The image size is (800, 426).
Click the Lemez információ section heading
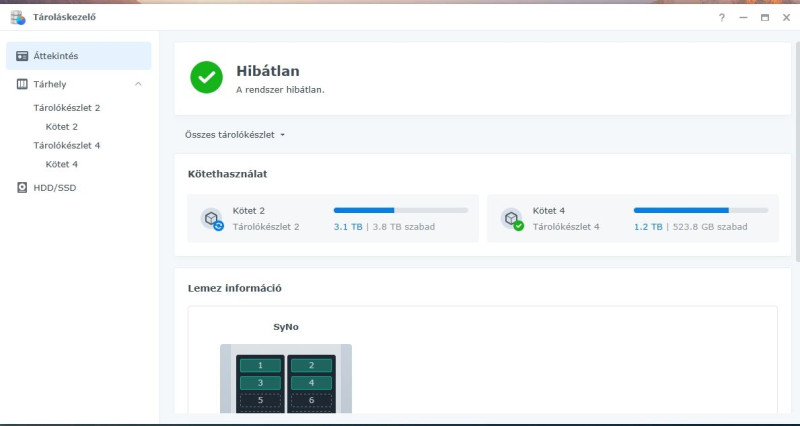pos(235,288)
